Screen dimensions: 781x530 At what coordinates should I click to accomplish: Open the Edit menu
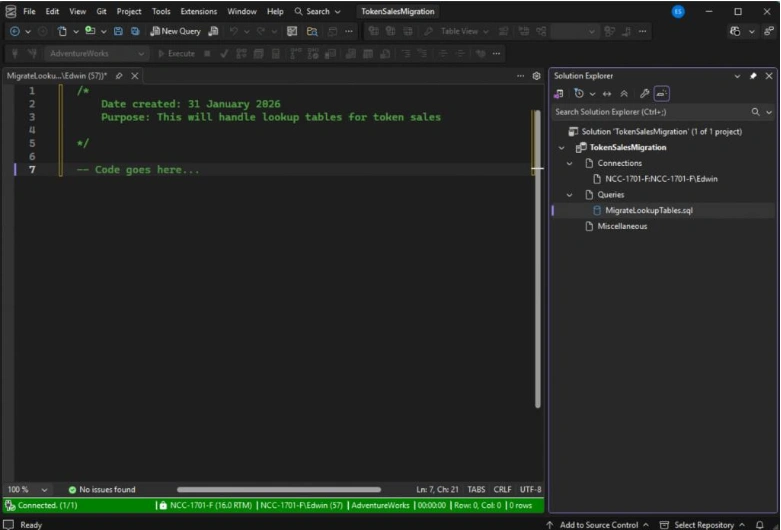(52, 11)
